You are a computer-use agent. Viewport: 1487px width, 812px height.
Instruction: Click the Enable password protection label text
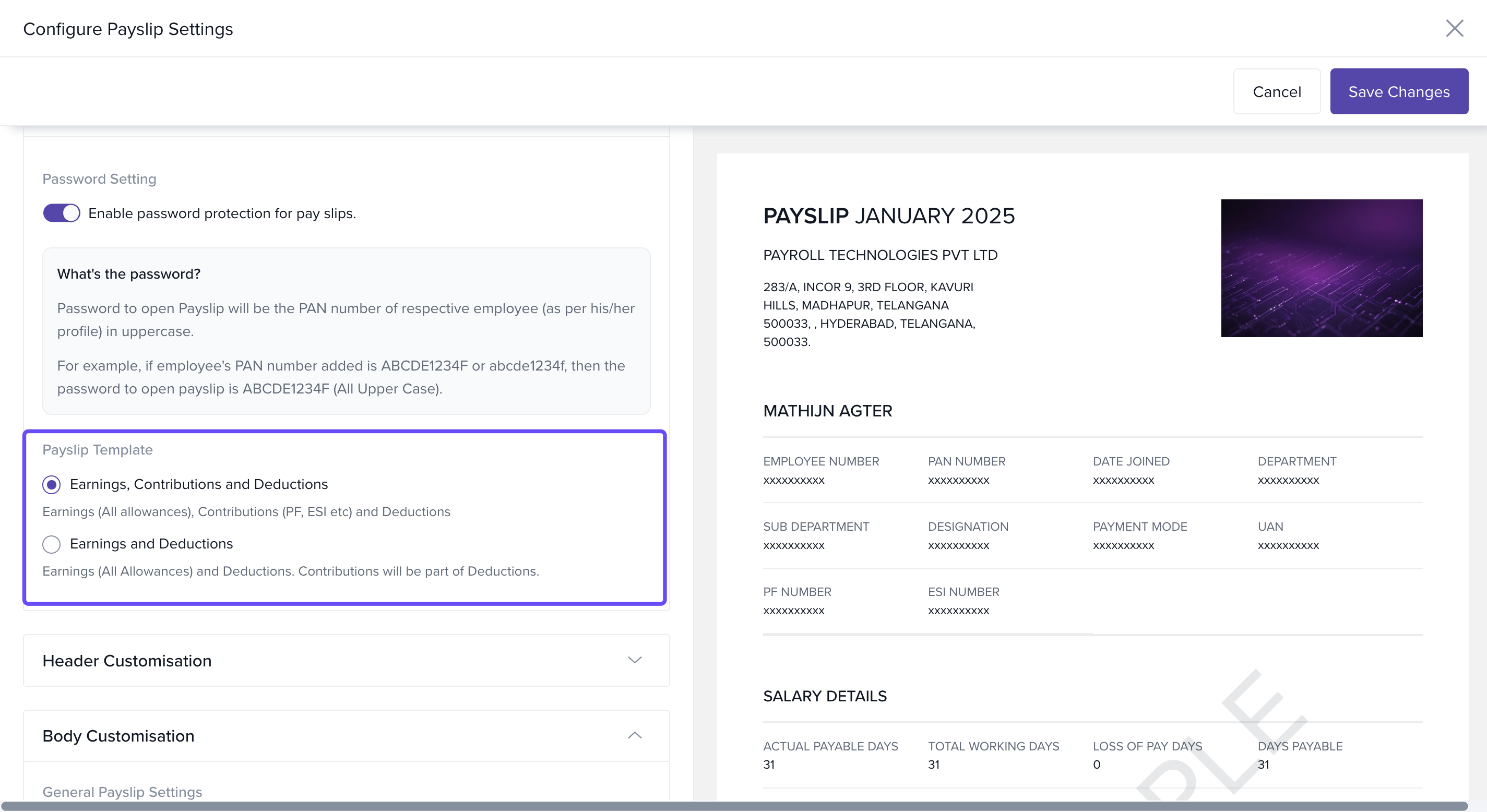coord(222,213)
